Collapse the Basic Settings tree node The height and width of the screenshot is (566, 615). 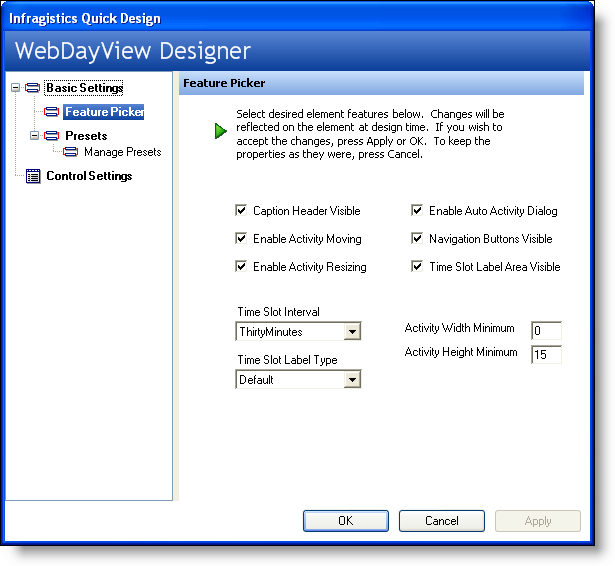point(15,88)
